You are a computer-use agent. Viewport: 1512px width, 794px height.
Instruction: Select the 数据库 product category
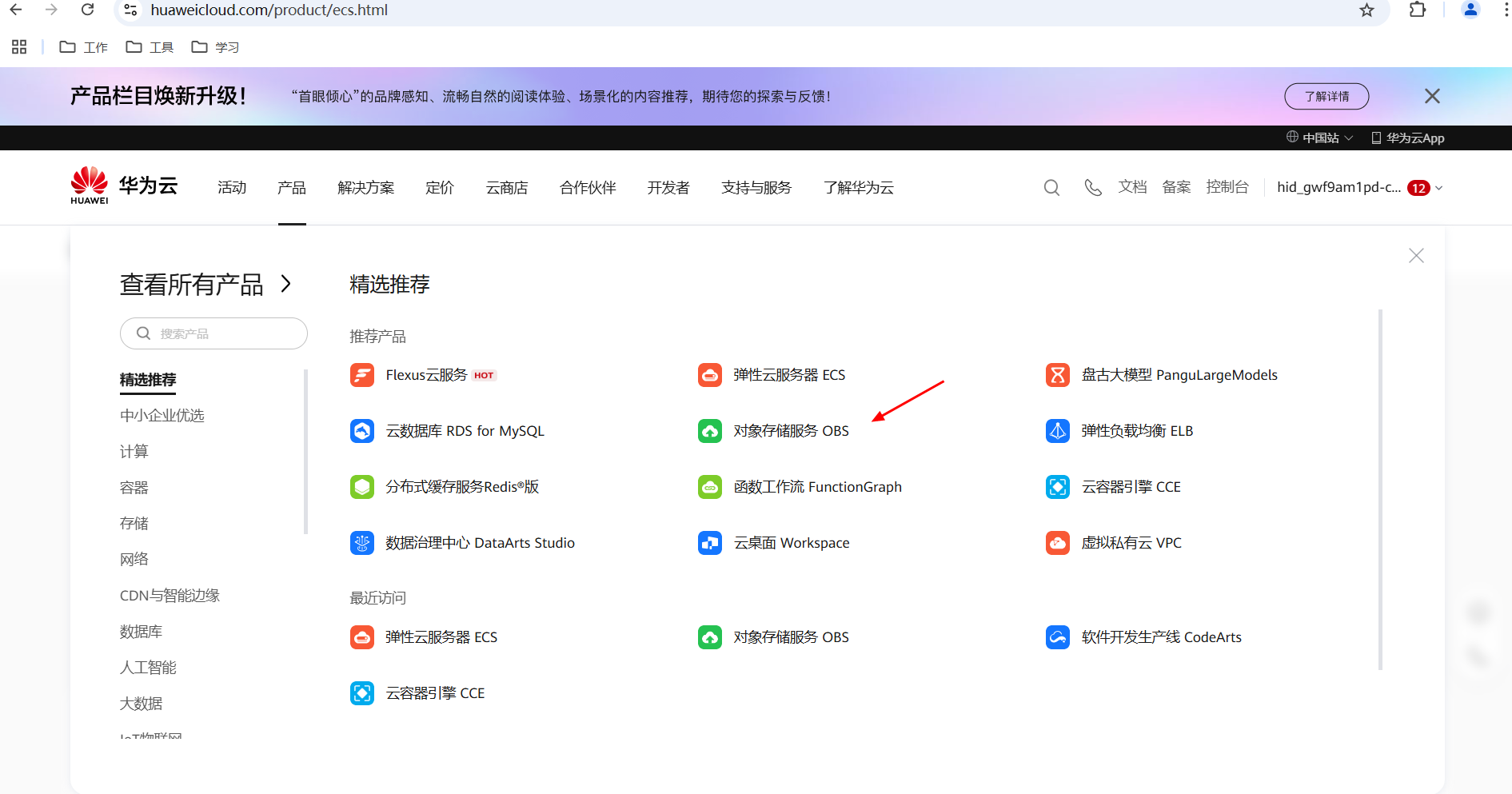point(142,632)
